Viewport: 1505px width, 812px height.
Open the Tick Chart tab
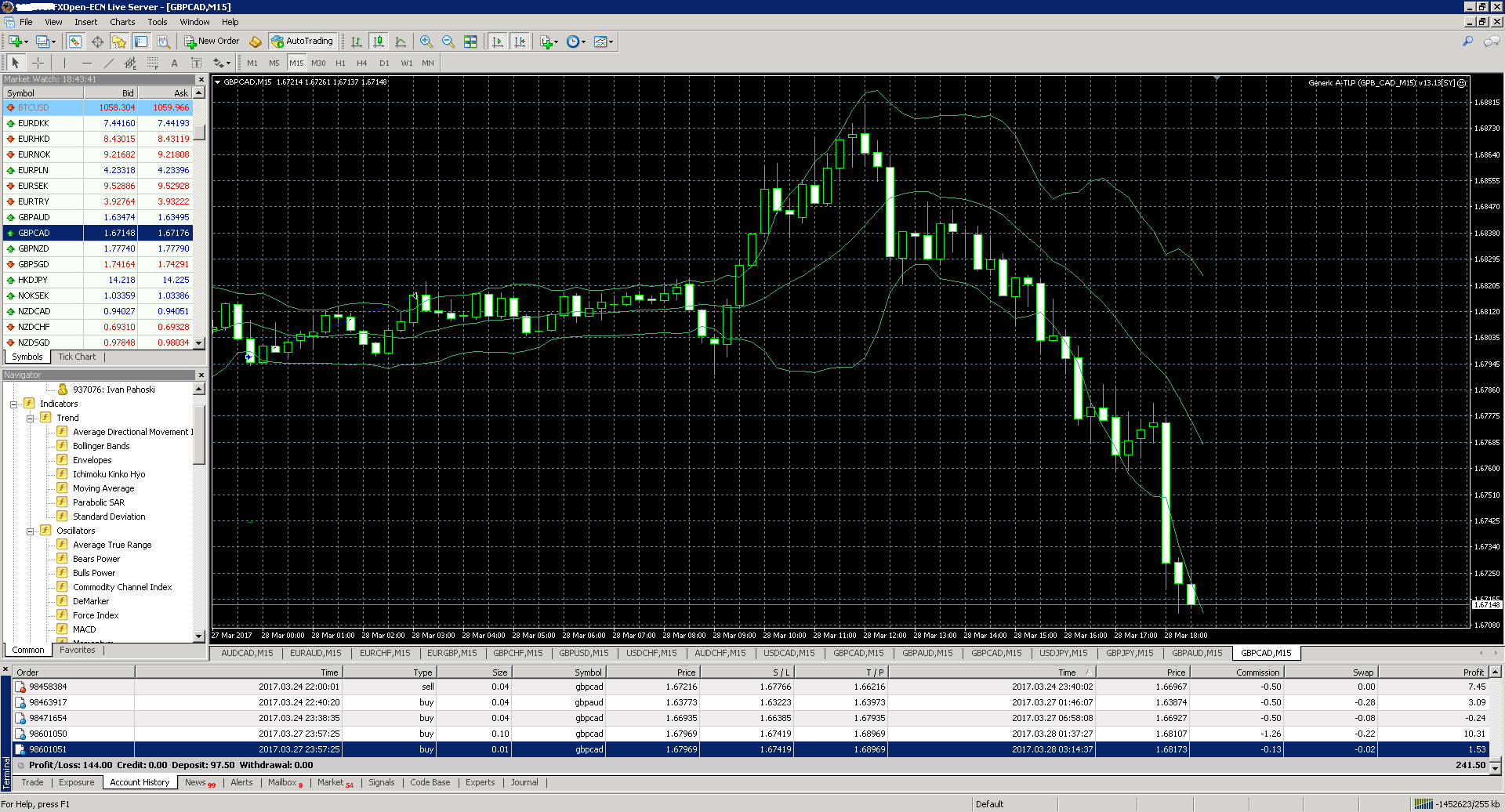[77, 357]
